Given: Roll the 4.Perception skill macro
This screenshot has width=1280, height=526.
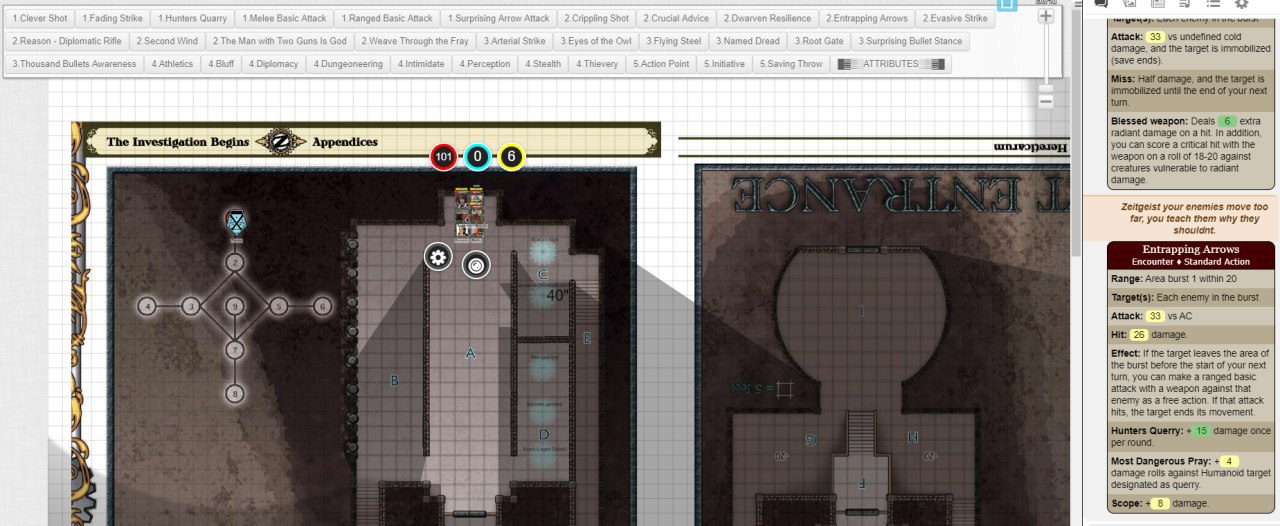Looking at the screenshot, I should (485, 64).
